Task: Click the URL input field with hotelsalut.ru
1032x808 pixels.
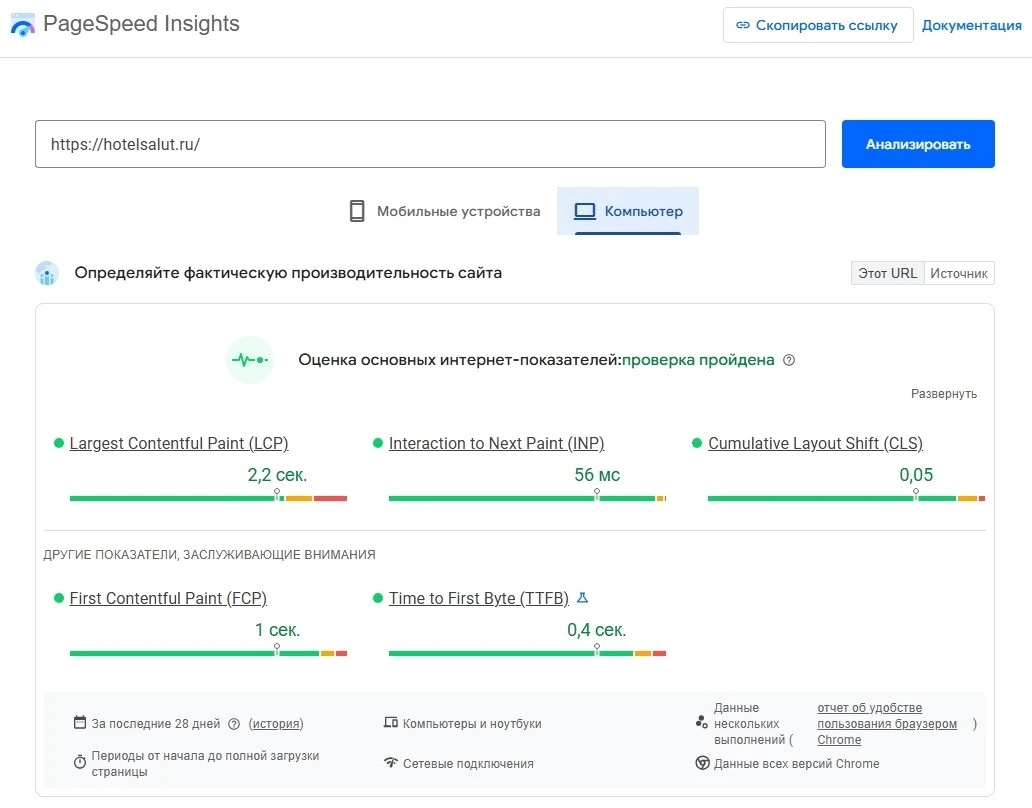Action: coord(430,144)
